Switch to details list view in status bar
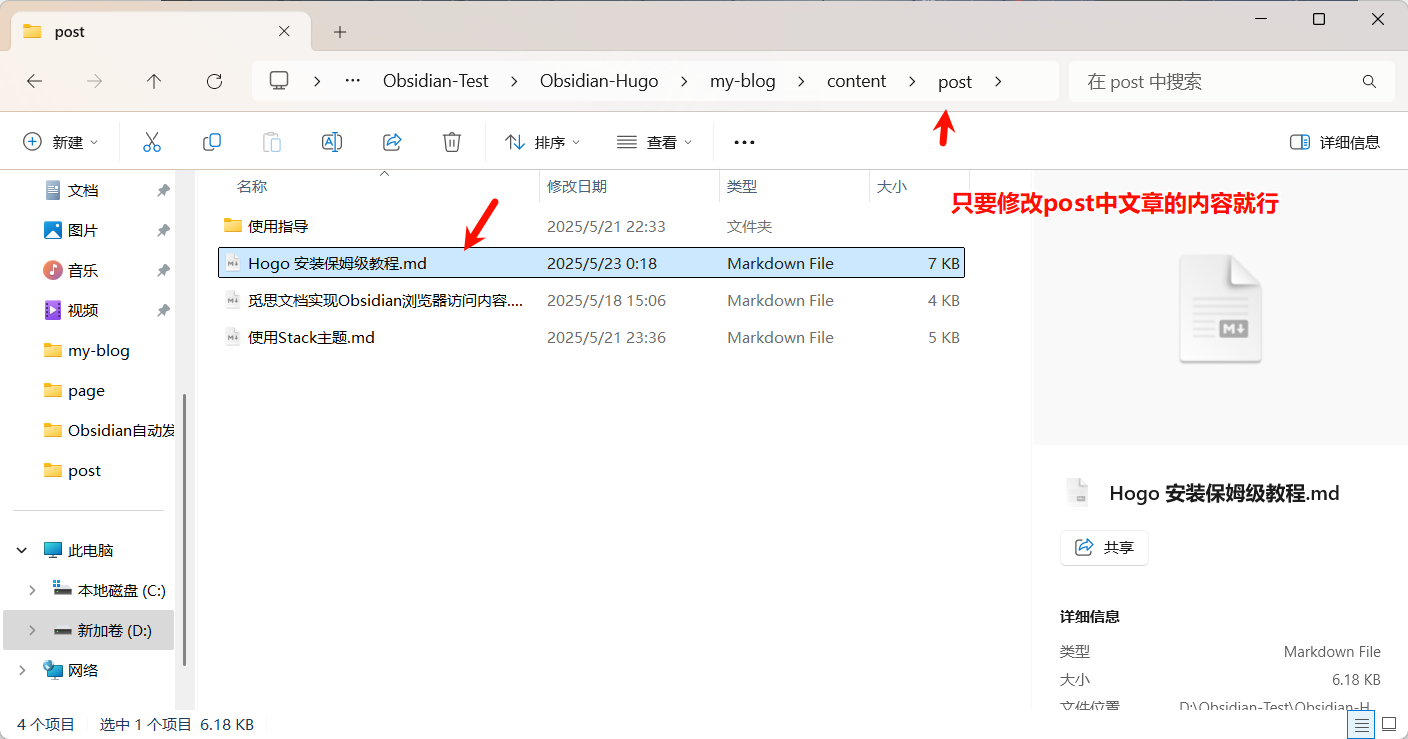Image resolution: width=1408 pixels, height=739 pixels. click(x=1361, y=724)
